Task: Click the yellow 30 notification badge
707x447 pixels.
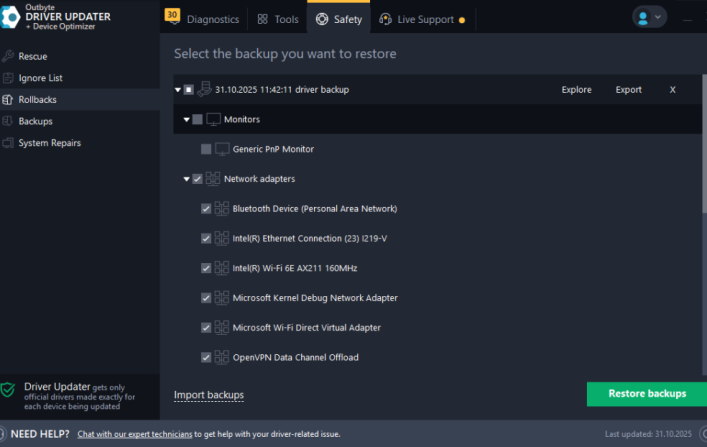Action: 172,15
